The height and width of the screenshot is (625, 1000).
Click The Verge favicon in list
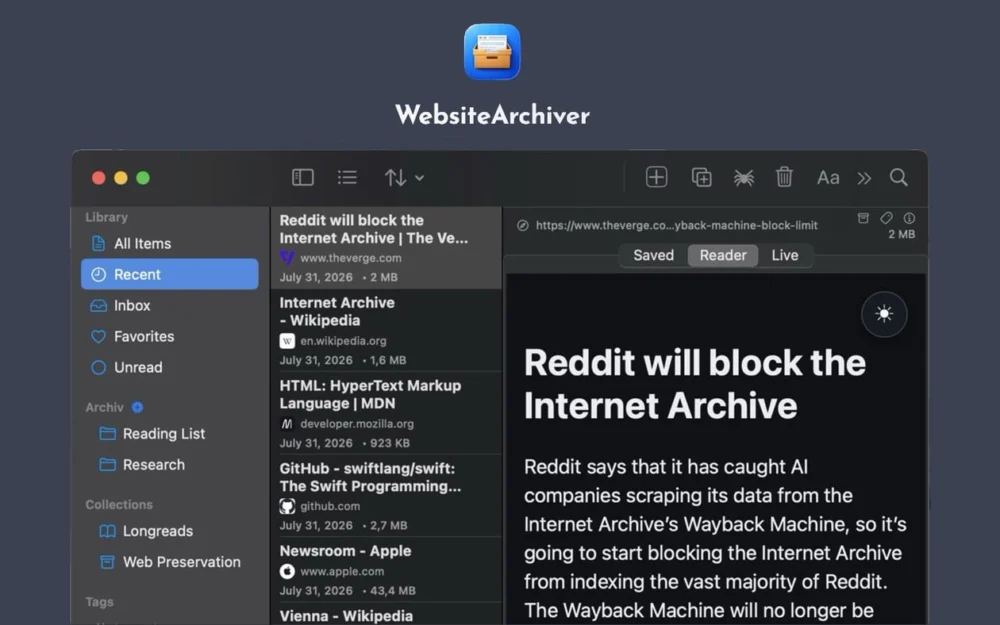tap(287, 258)
